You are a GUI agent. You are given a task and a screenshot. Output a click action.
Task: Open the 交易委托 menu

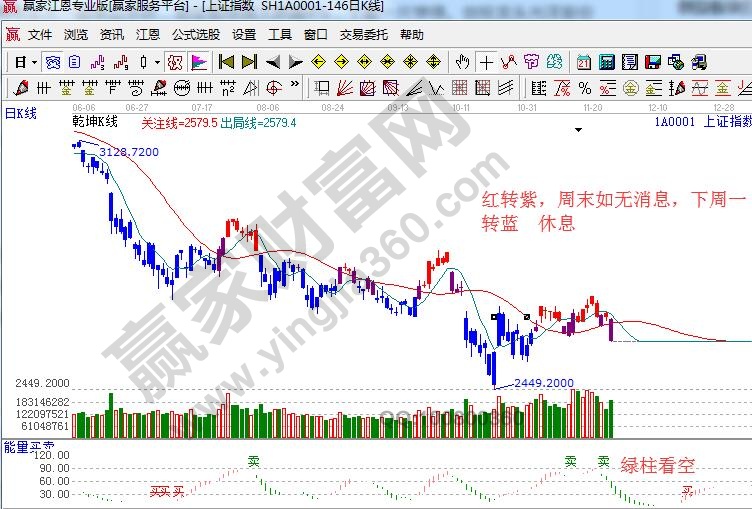363,34
